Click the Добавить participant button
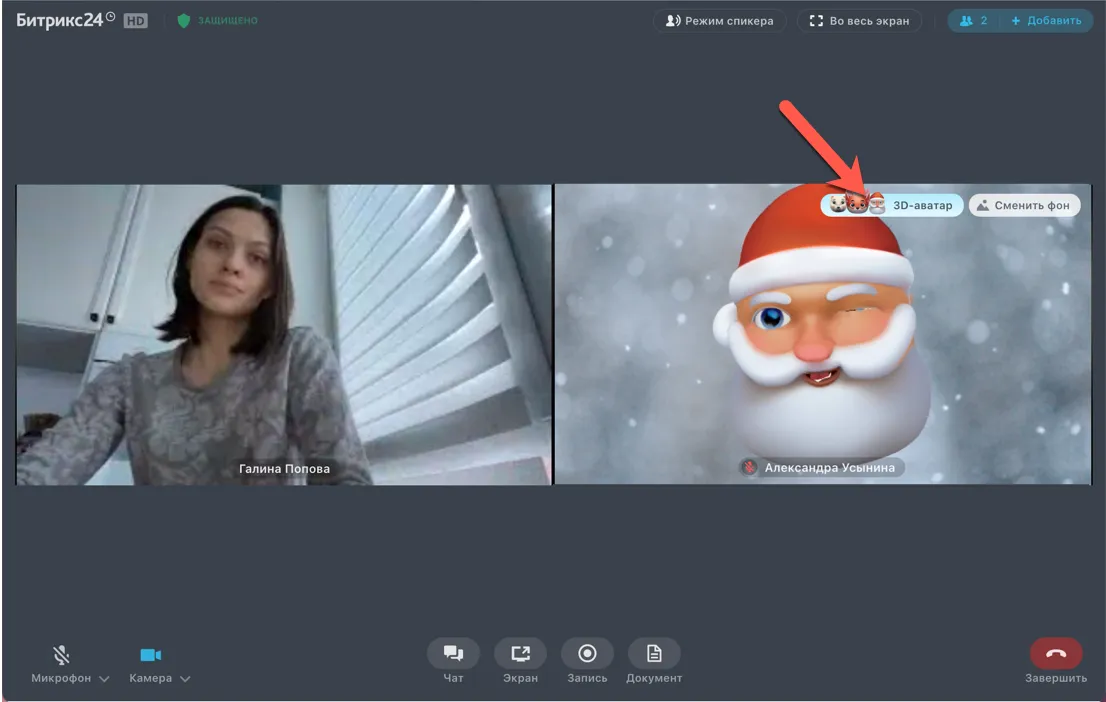The height and width of the screenshot is (702, 1106). (x=1046, y=20)
